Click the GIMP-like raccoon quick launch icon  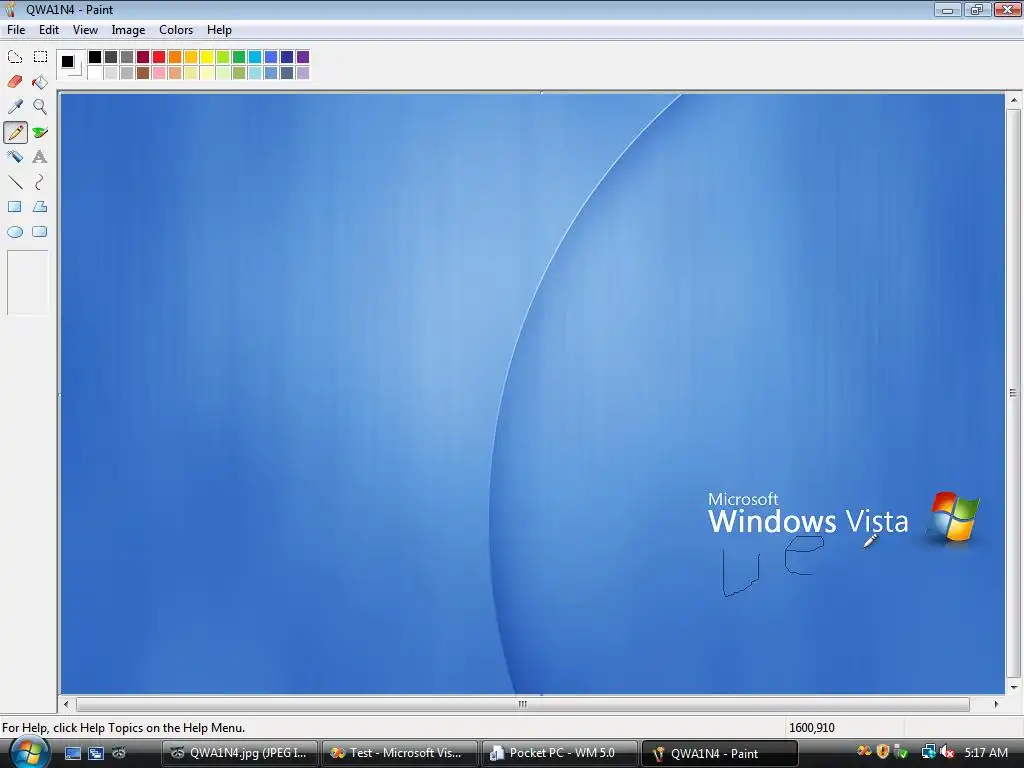point(119,753)
